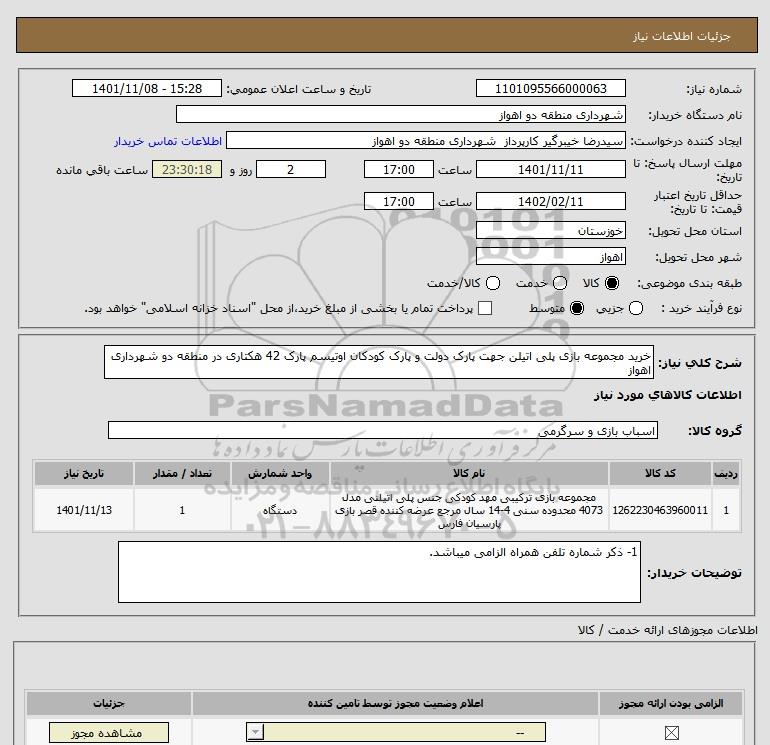Toggle the اسناد خزانه اسلامی payment checkbox
The width and height of the screenshot is (770, 745).
pyautogui.click(x=485, y=308)
